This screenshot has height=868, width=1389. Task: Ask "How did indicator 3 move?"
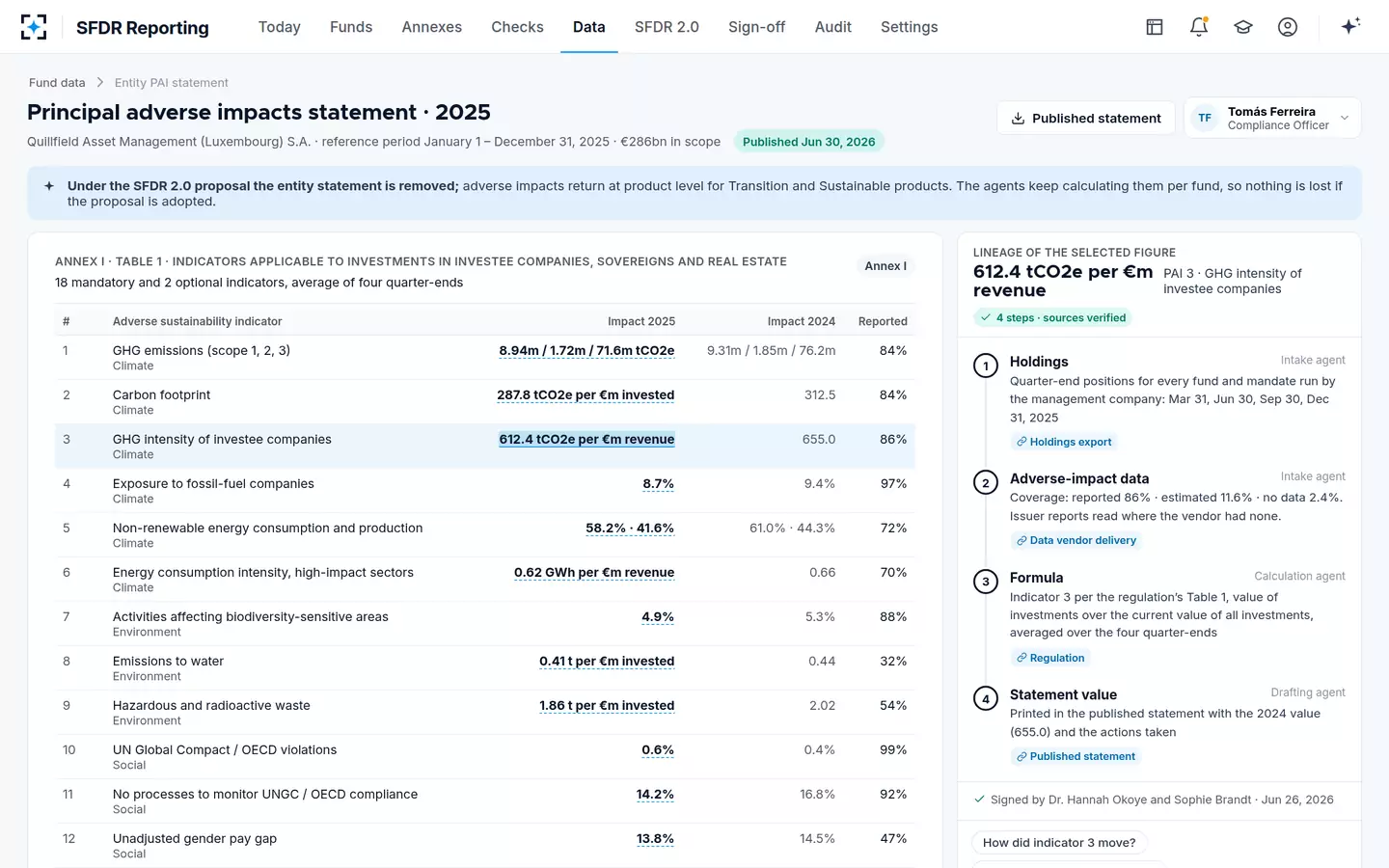pos(1059,843)
